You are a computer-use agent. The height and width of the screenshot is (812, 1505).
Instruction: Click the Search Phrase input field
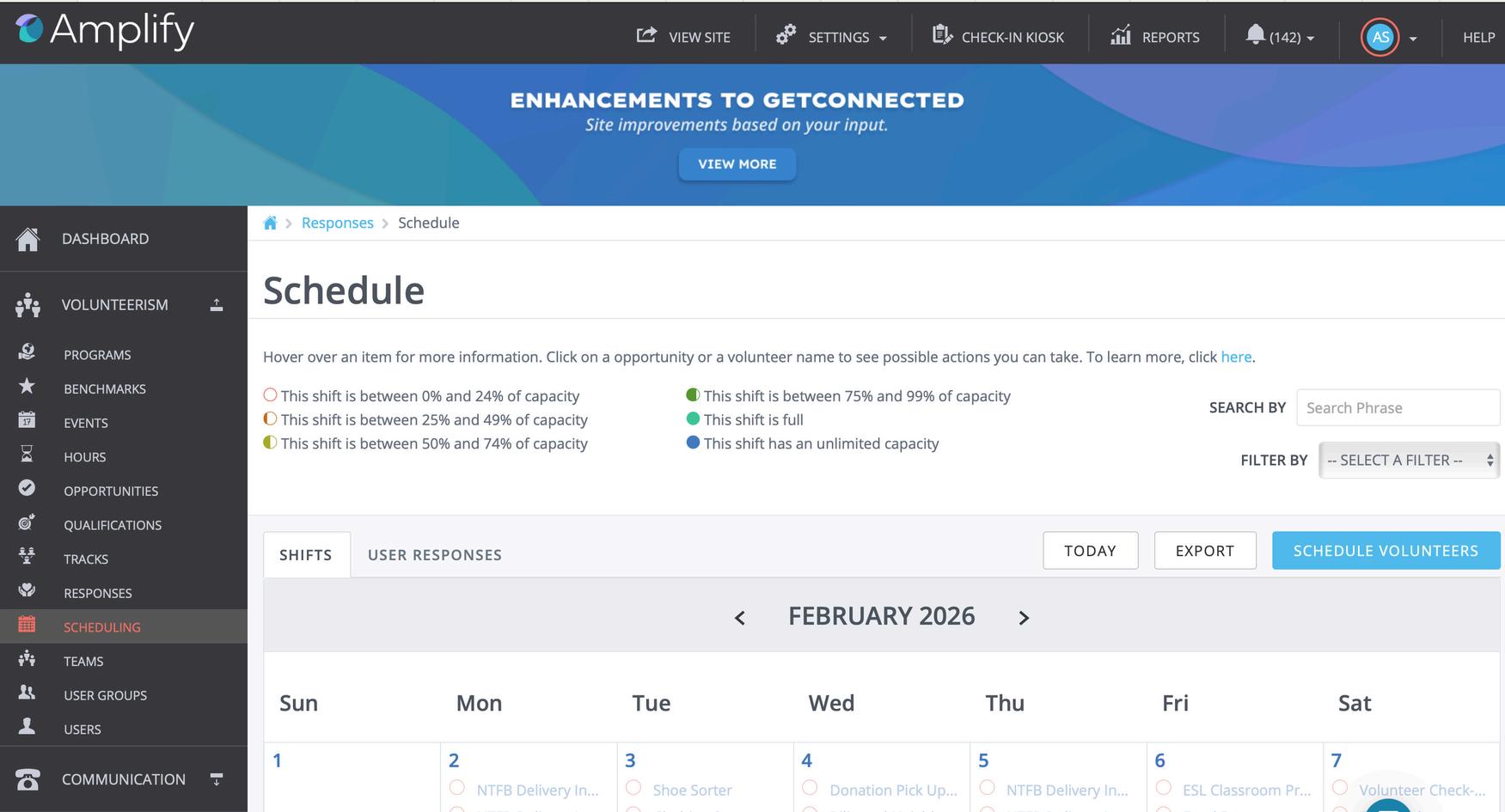(1398, 408)
